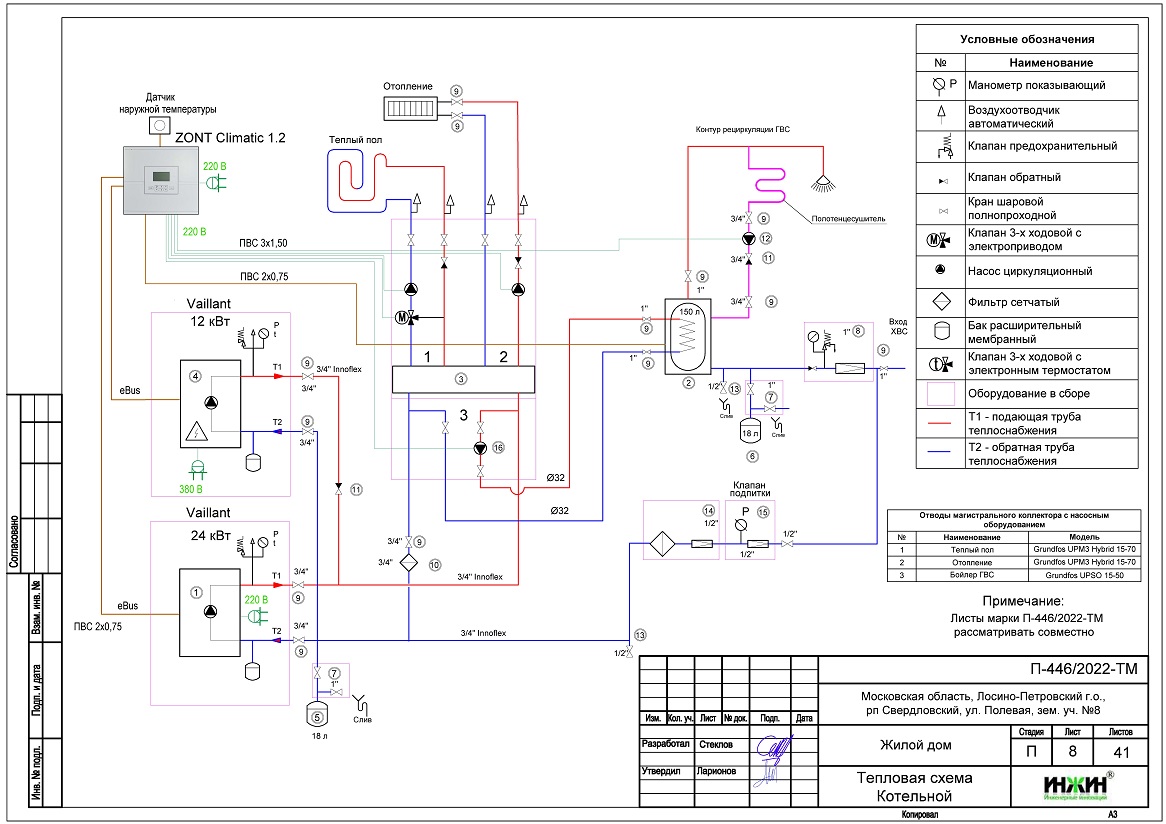Screen dimensions: 1166x824
Task: Select the red T1 line sample in legend
Action: [939, 423]
